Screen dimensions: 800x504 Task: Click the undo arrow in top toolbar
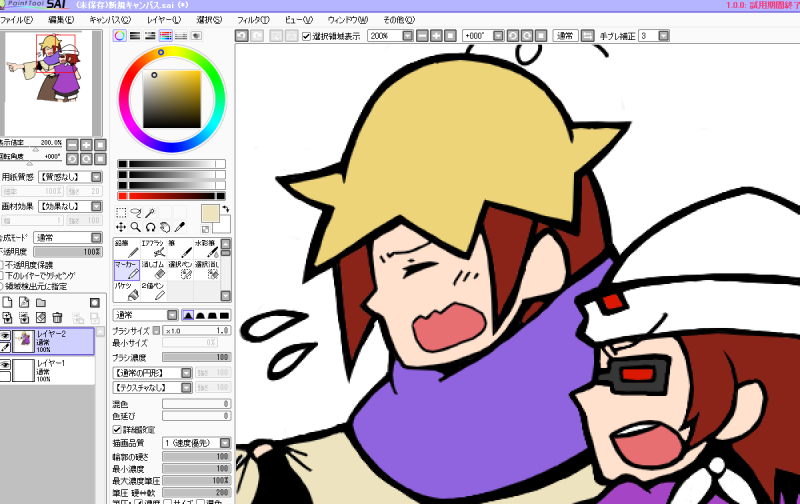[241, 36]
